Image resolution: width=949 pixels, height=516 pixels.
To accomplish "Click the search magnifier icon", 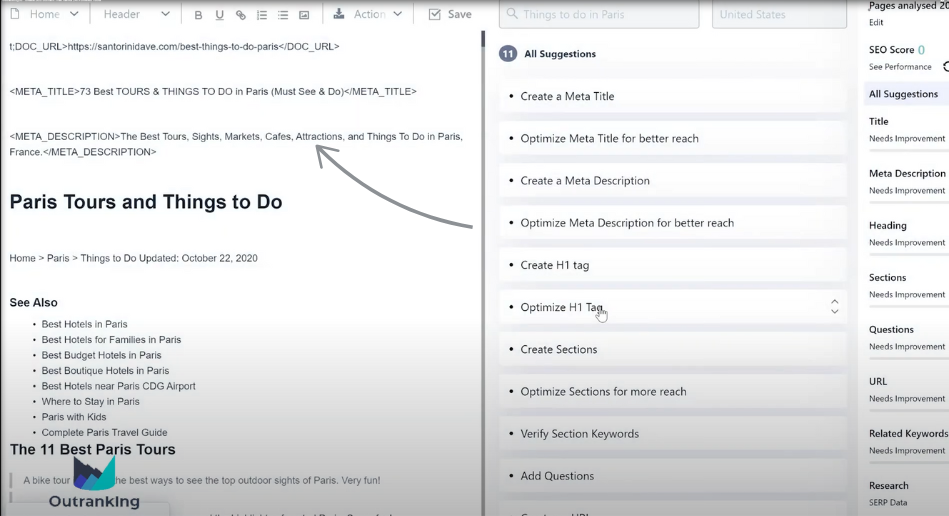I will coord(512,13).
